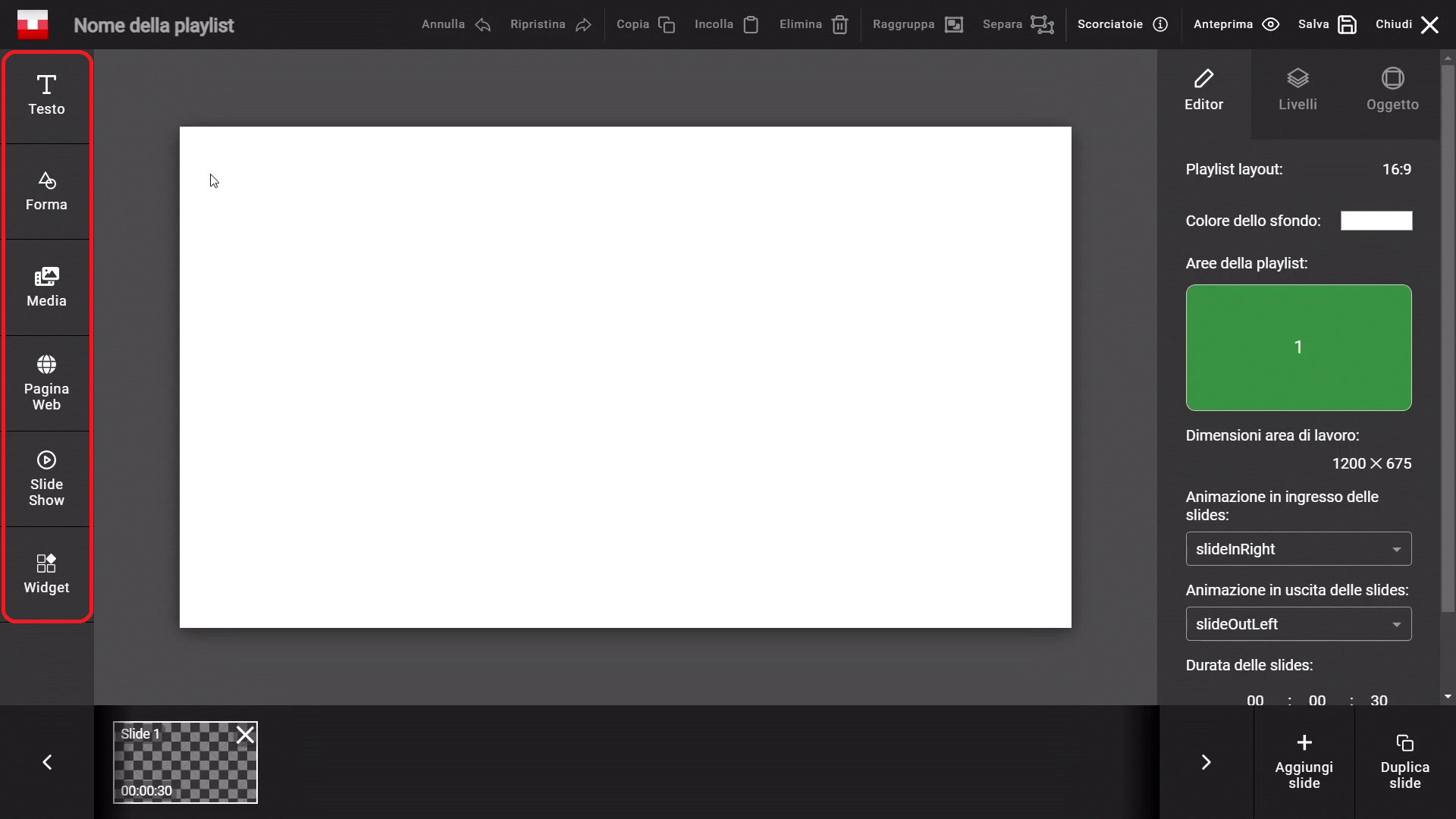Remove Slide 1 using its X
The height and width of the screenshot is (819, 1456).
pyautogui.click(x=245, y=735)
